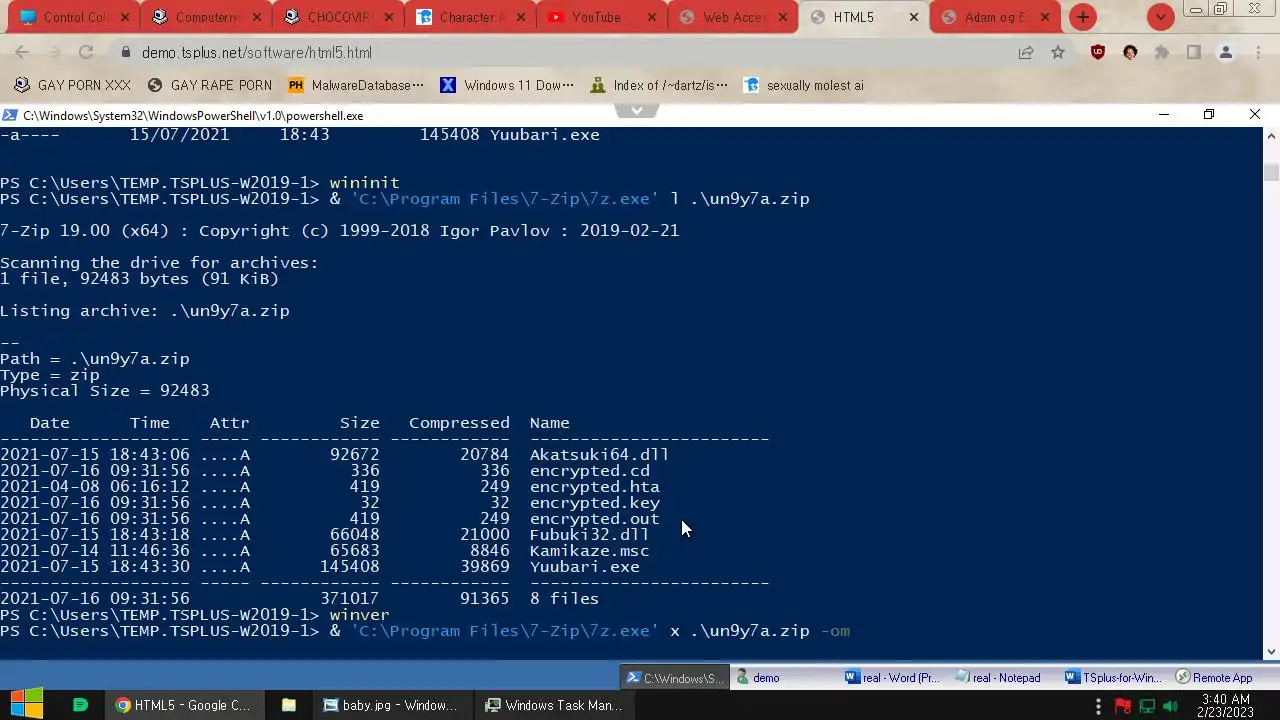
Task: Switch to the Control Col browser tab
Action: point(75,17)
